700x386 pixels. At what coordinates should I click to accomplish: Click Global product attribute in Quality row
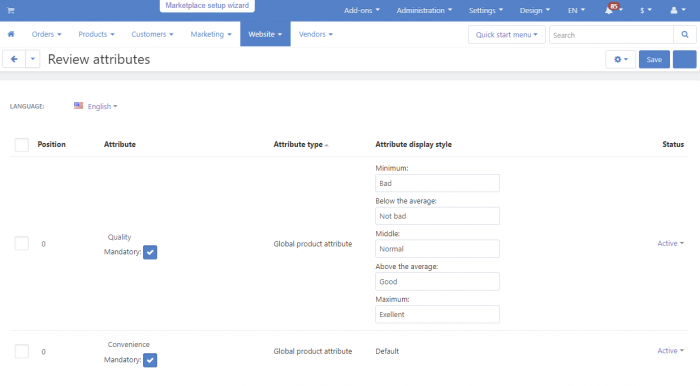tap(312, 244)
